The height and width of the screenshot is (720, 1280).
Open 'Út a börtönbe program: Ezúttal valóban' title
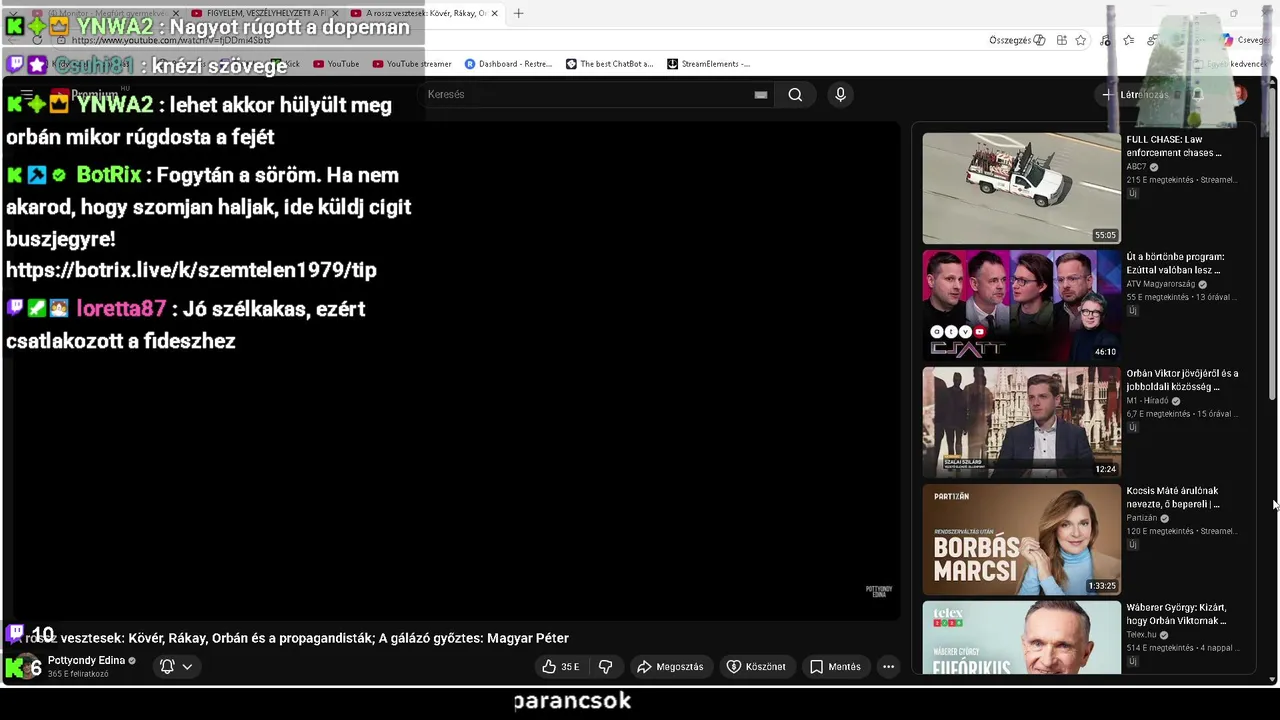[x=1176, y=263]
